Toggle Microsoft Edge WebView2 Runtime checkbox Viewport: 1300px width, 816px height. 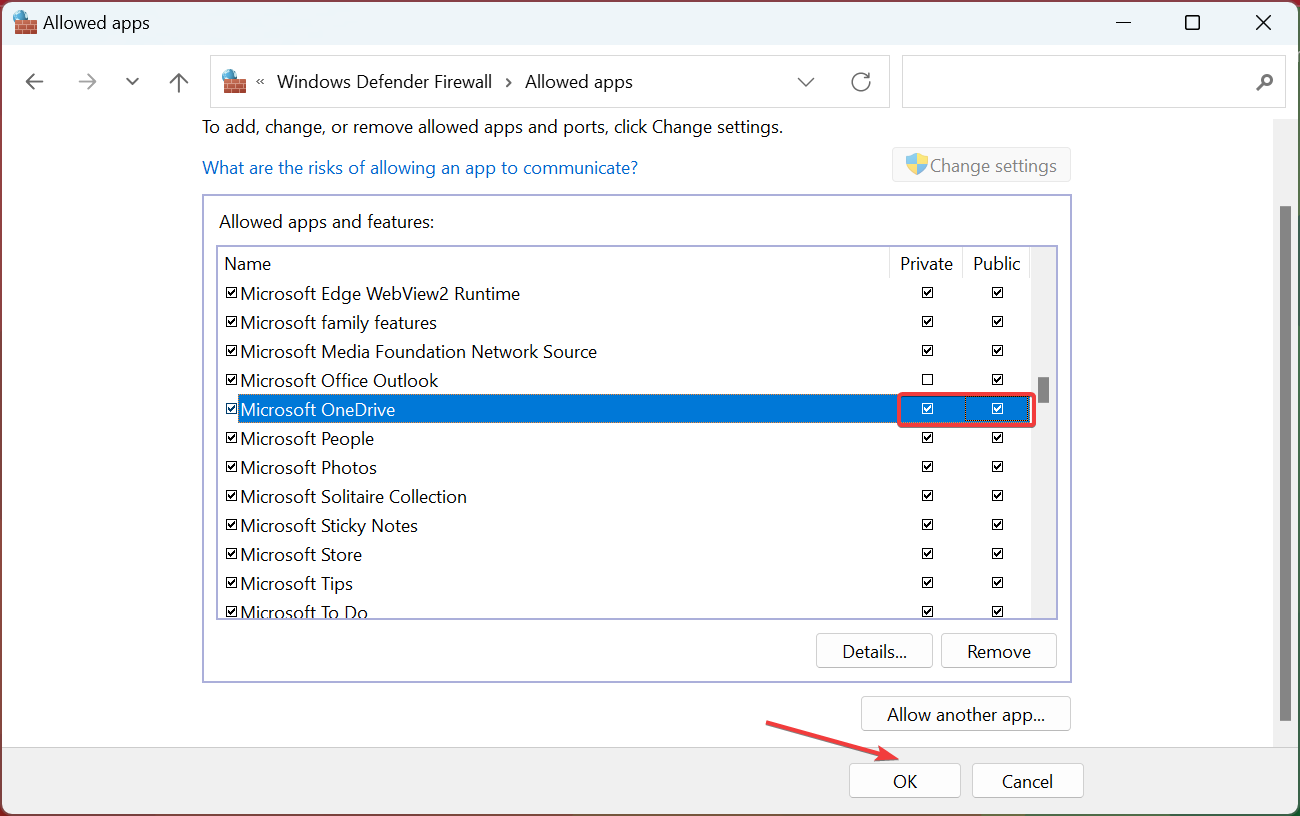pos(232,293)
